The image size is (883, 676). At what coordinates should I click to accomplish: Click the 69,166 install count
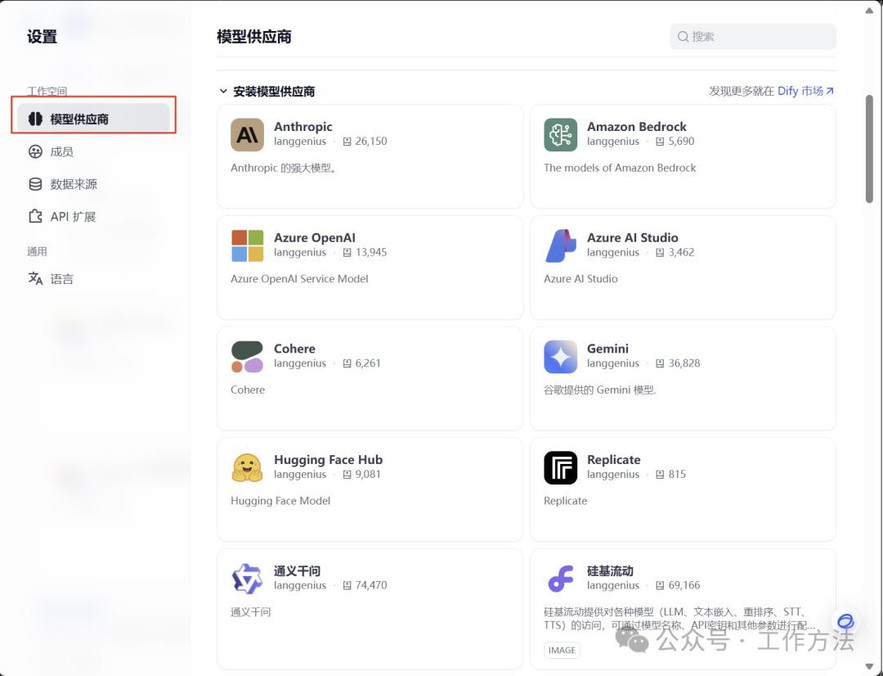pos(684,585)
